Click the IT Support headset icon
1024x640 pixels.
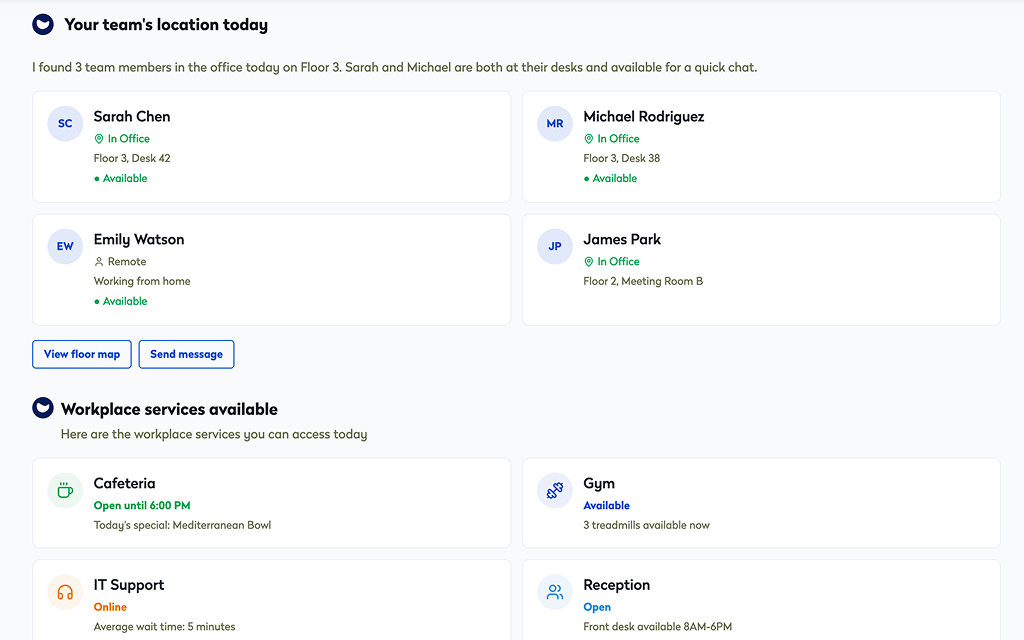coord(65,592)
